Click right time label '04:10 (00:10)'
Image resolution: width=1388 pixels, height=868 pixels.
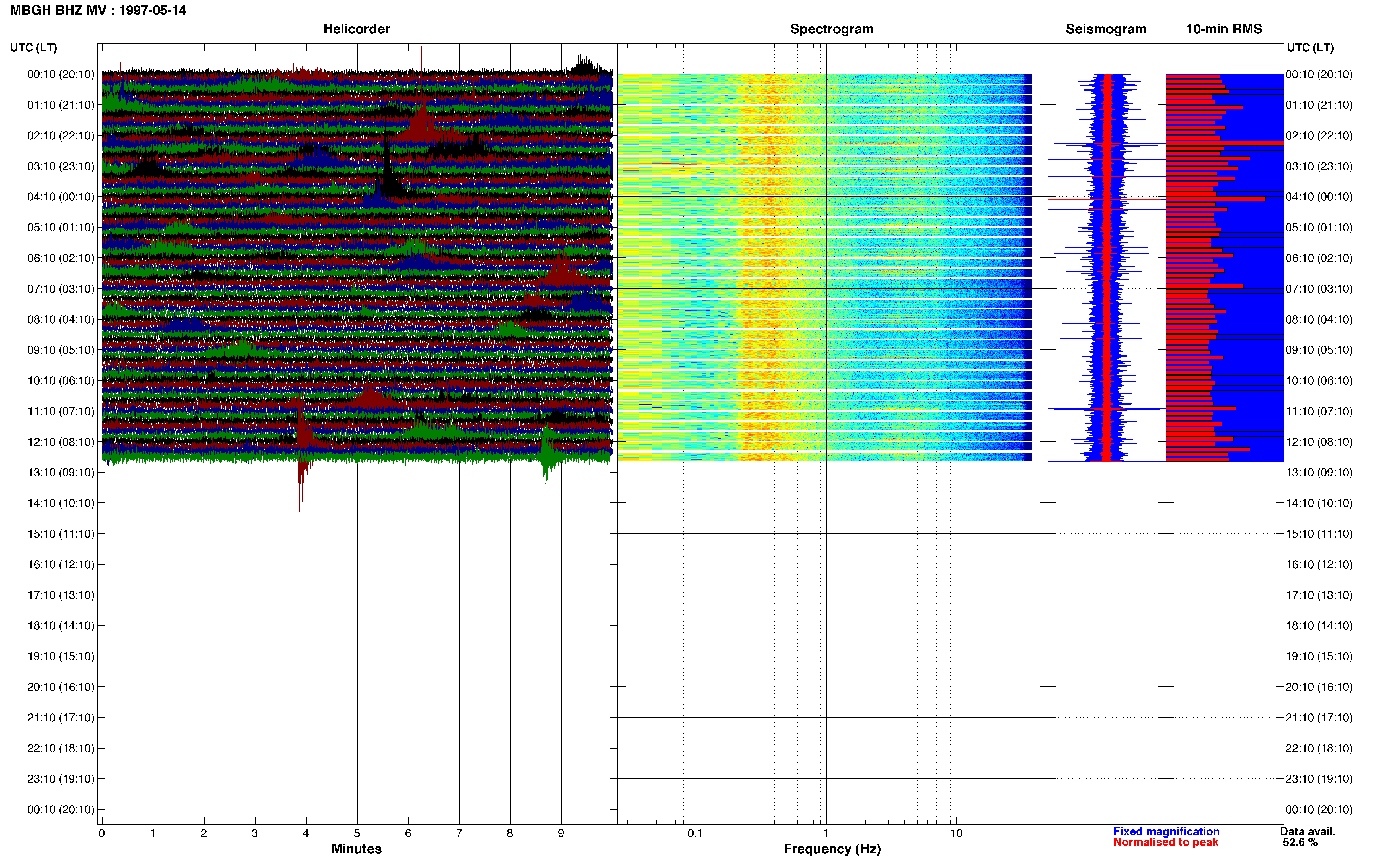(x=1319, y=197)
